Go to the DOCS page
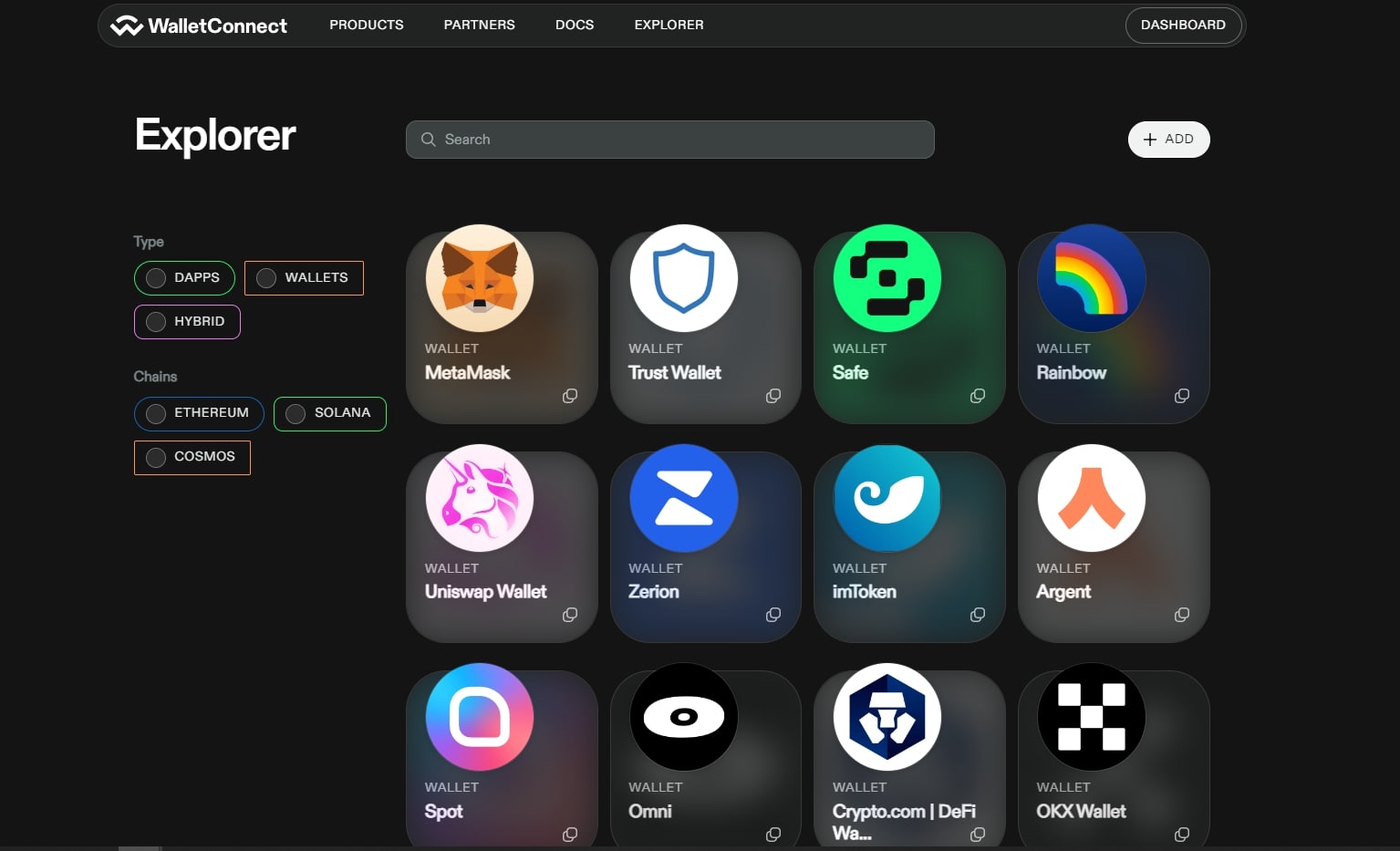This screenshot has width=1400, height=851. (575, 26)
